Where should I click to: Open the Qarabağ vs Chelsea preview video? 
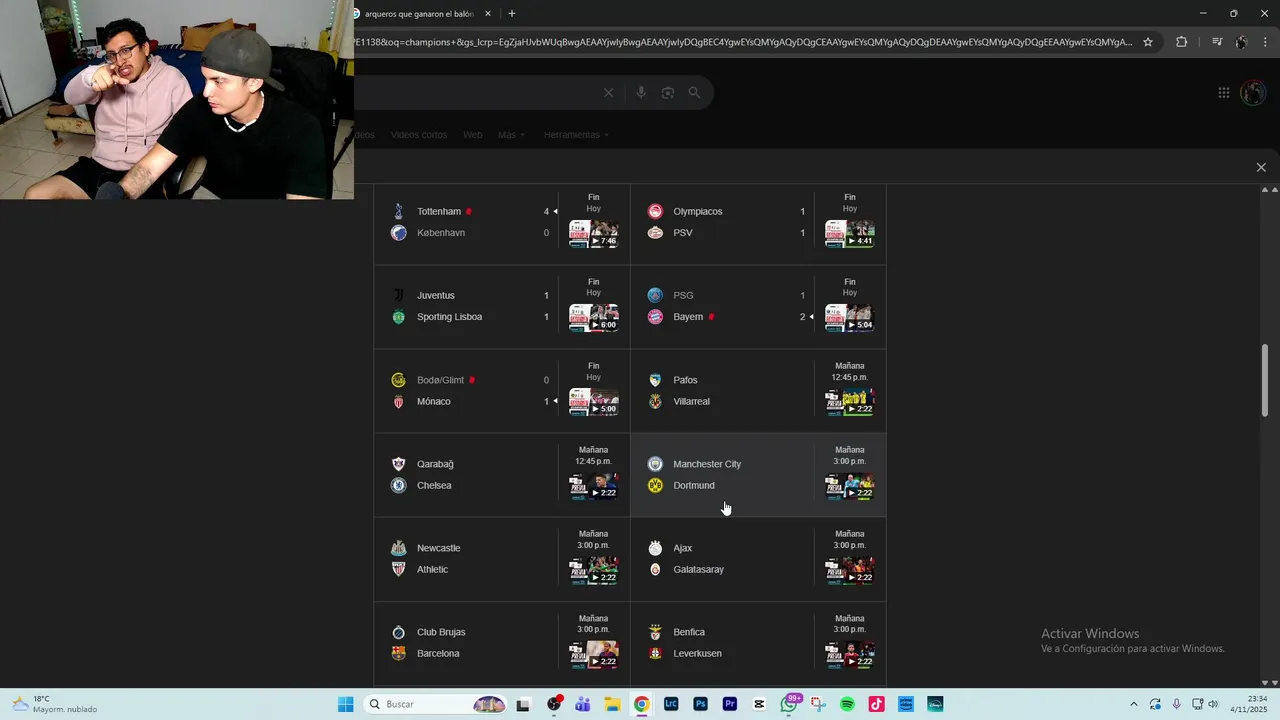click(594, 486)
